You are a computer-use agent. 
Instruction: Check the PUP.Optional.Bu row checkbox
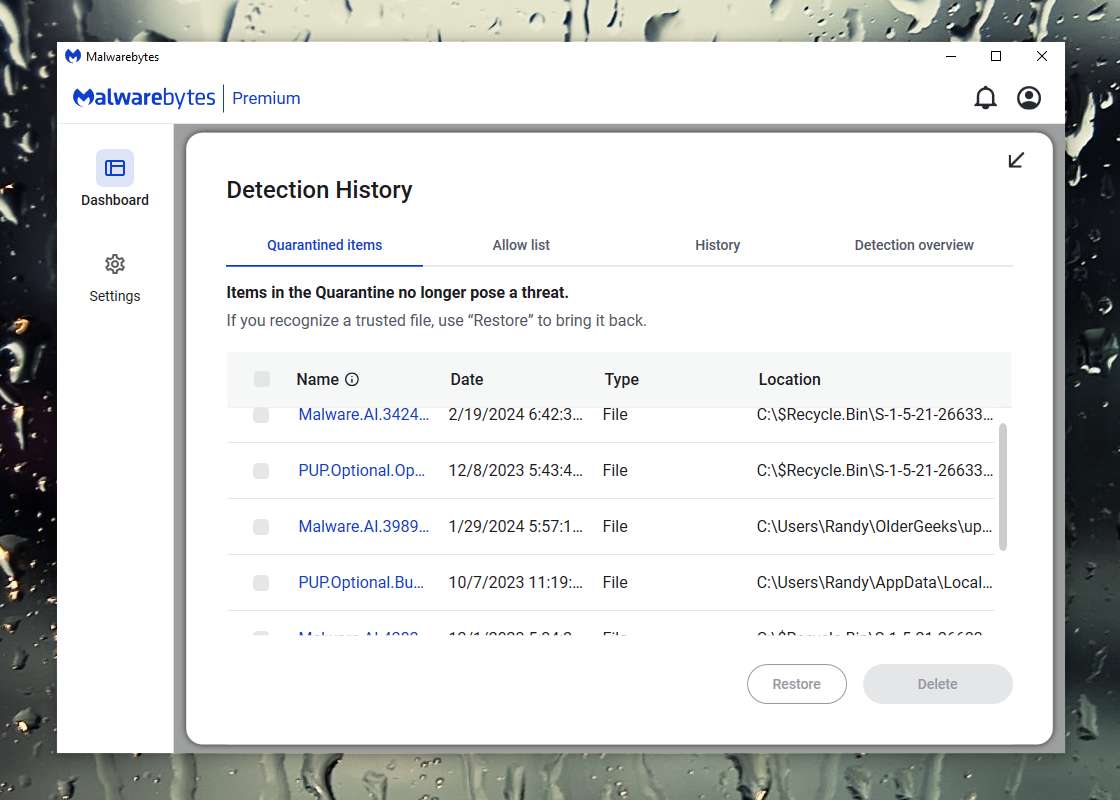(x=261, y=583)
